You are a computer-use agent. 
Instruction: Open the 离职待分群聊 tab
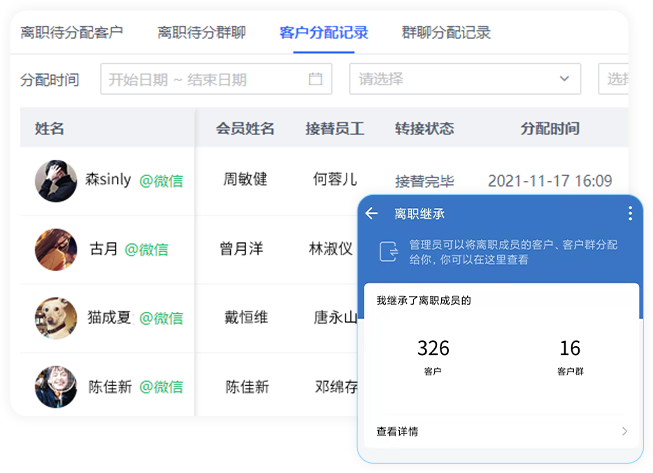[202, 32]
